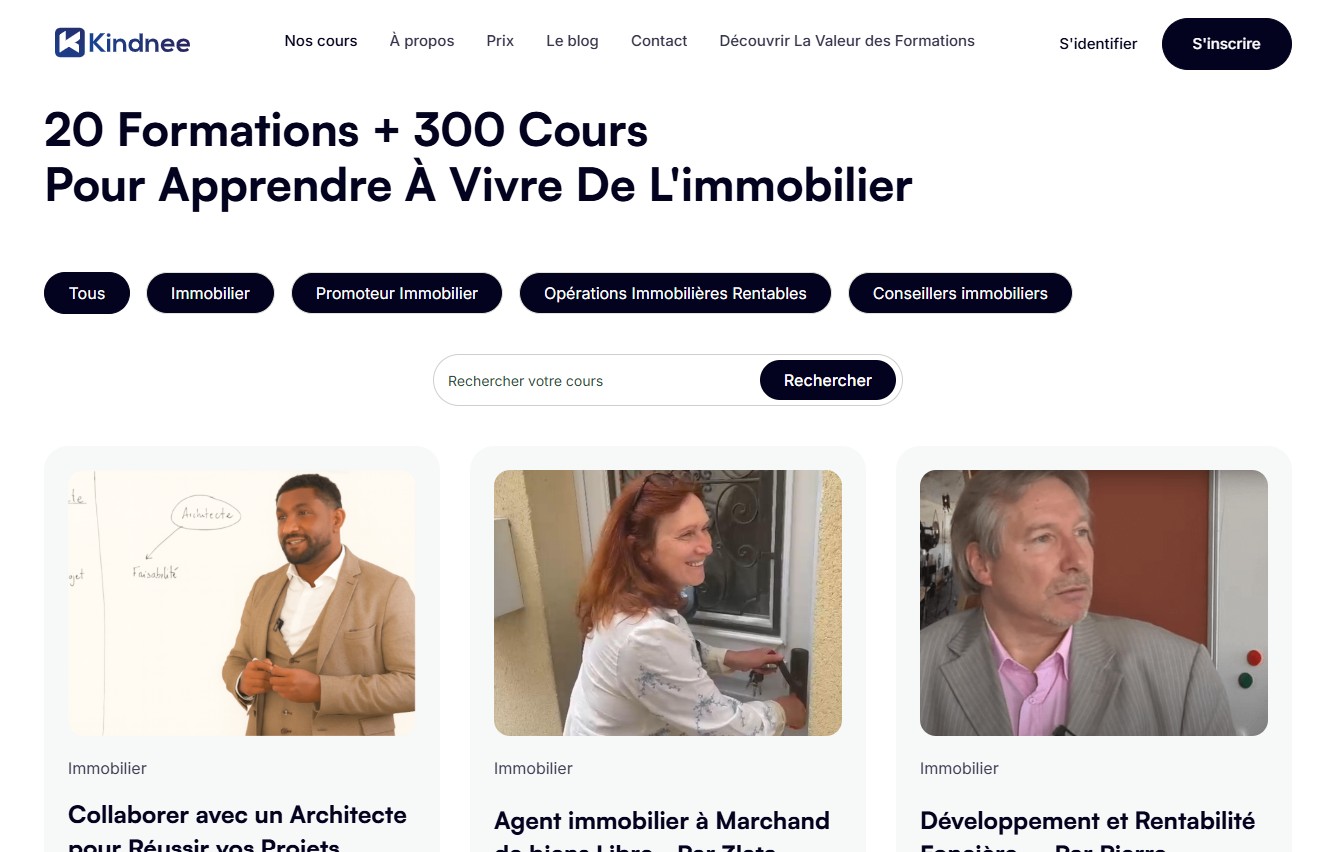
Task: Filter courses by Immobilier pill
Action: coord(210,293)
